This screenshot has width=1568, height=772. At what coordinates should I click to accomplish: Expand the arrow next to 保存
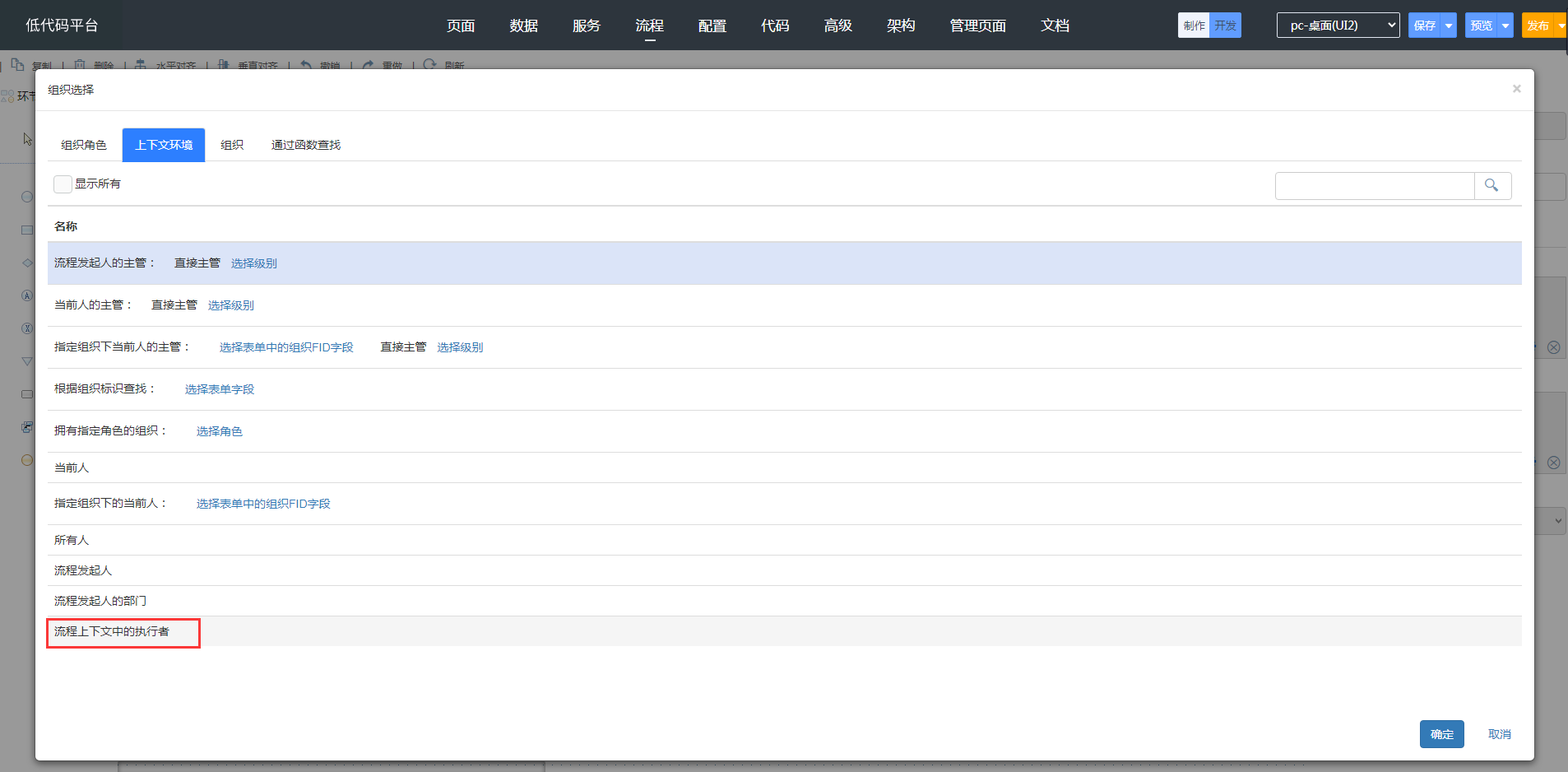1449,26
